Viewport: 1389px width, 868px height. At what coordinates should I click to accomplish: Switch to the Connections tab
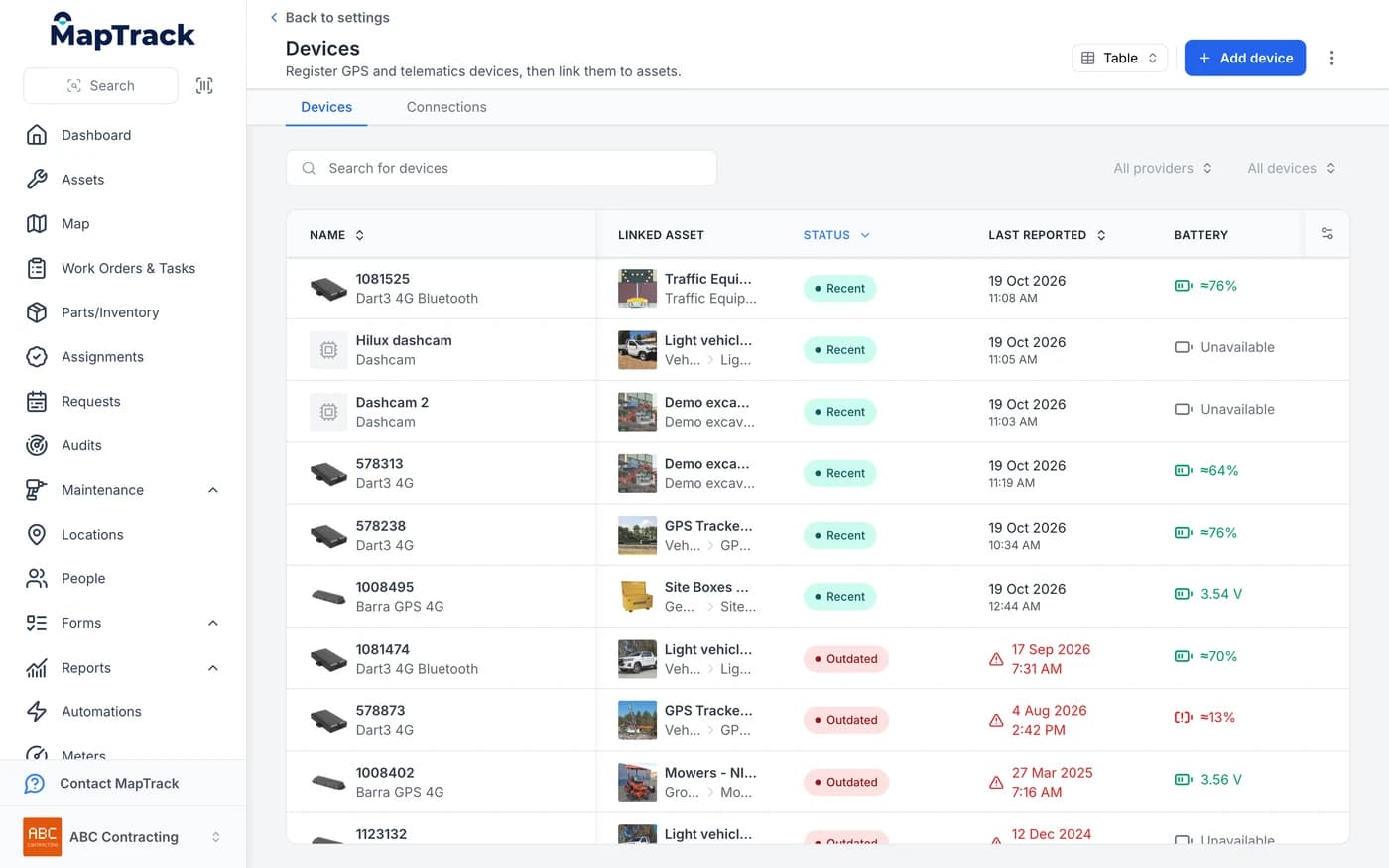click(446, 107)
